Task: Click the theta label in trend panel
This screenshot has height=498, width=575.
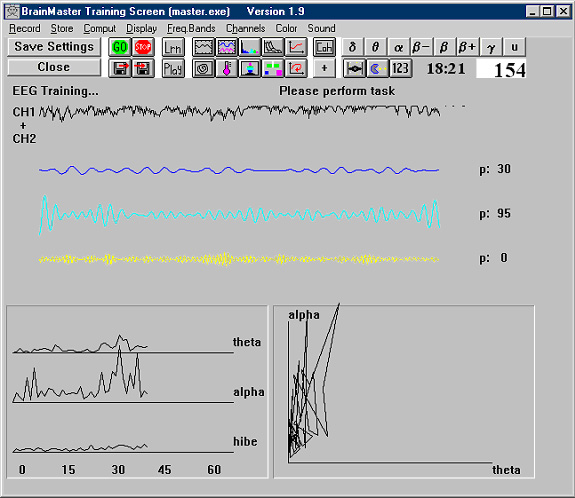Action: 247,342
